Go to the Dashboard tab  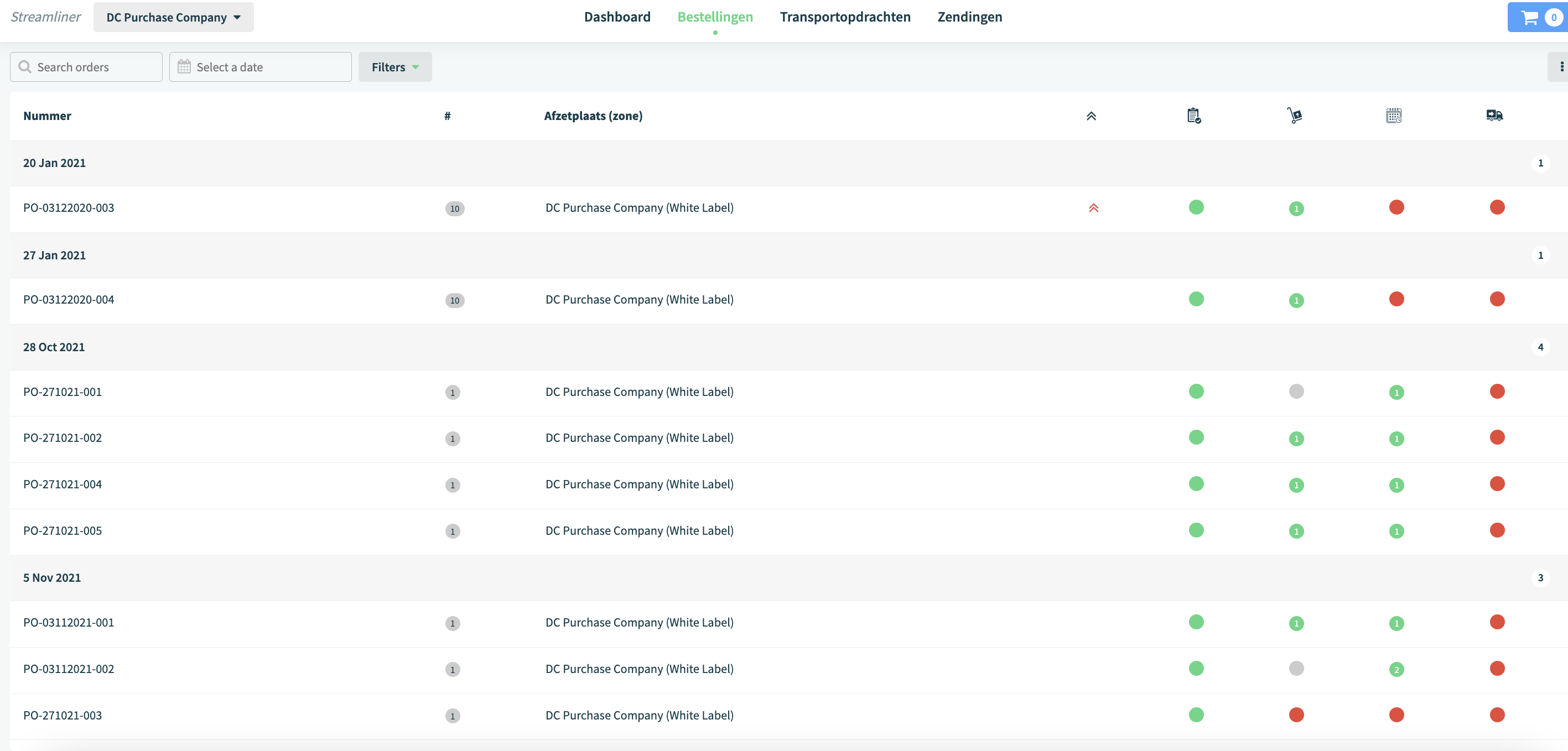tap(617, 17)
